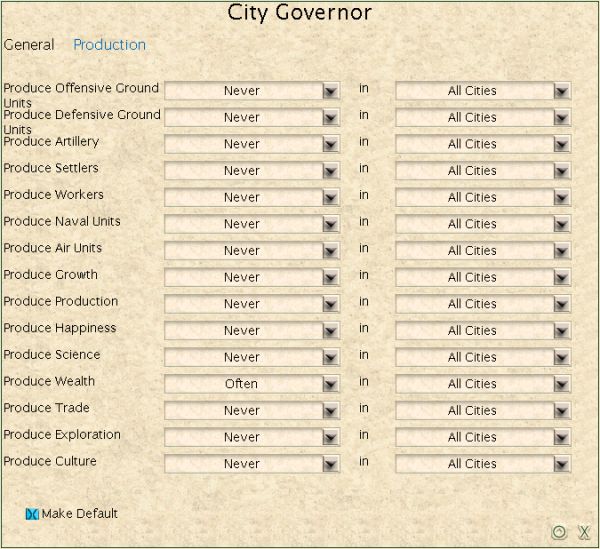Click the circle confirm icon at bottom right
Viewport: 600px width, 549px height.
559,532
